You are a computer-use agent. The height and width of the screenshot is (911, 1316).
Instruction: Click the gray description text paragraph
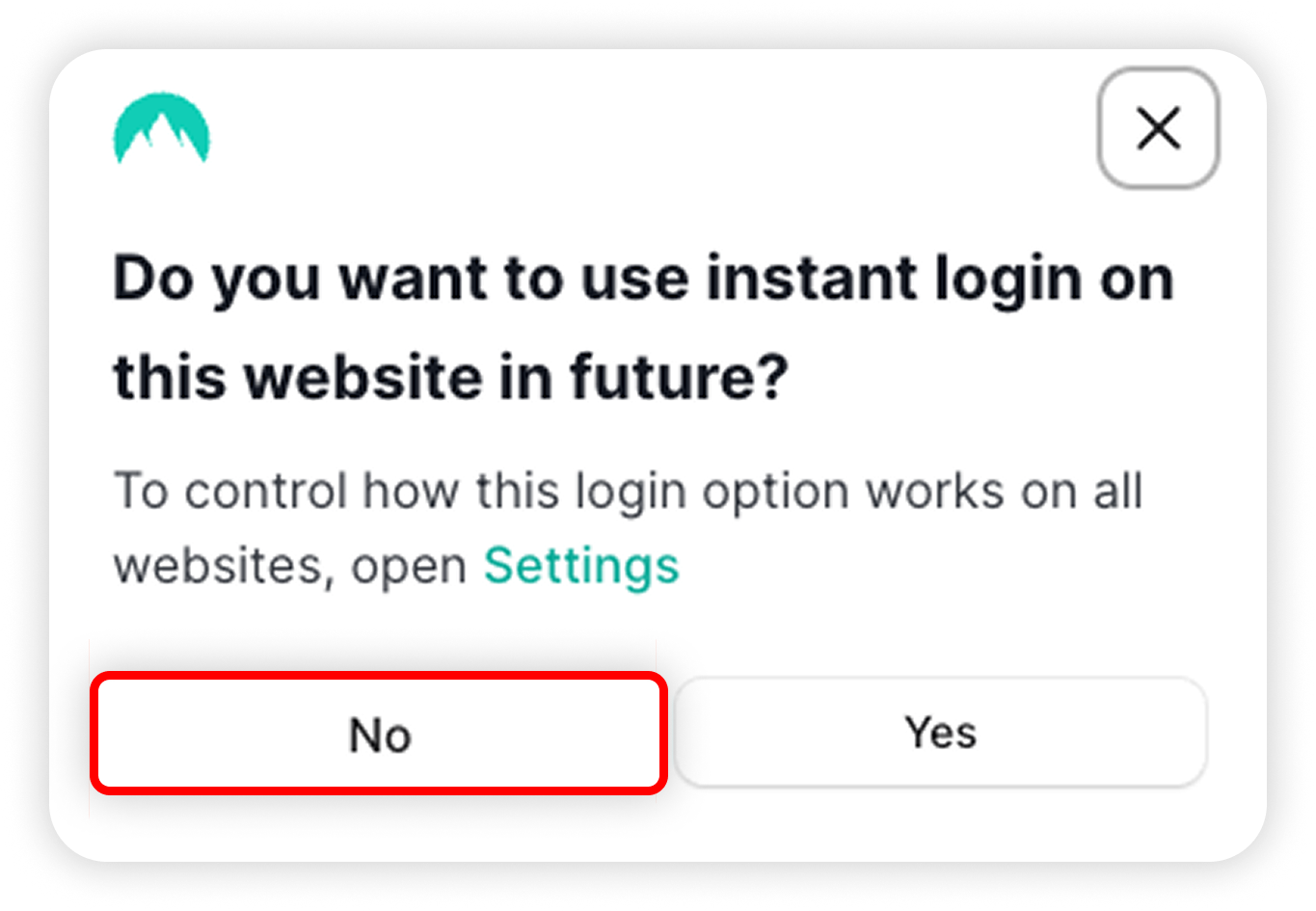coord(627,527)
